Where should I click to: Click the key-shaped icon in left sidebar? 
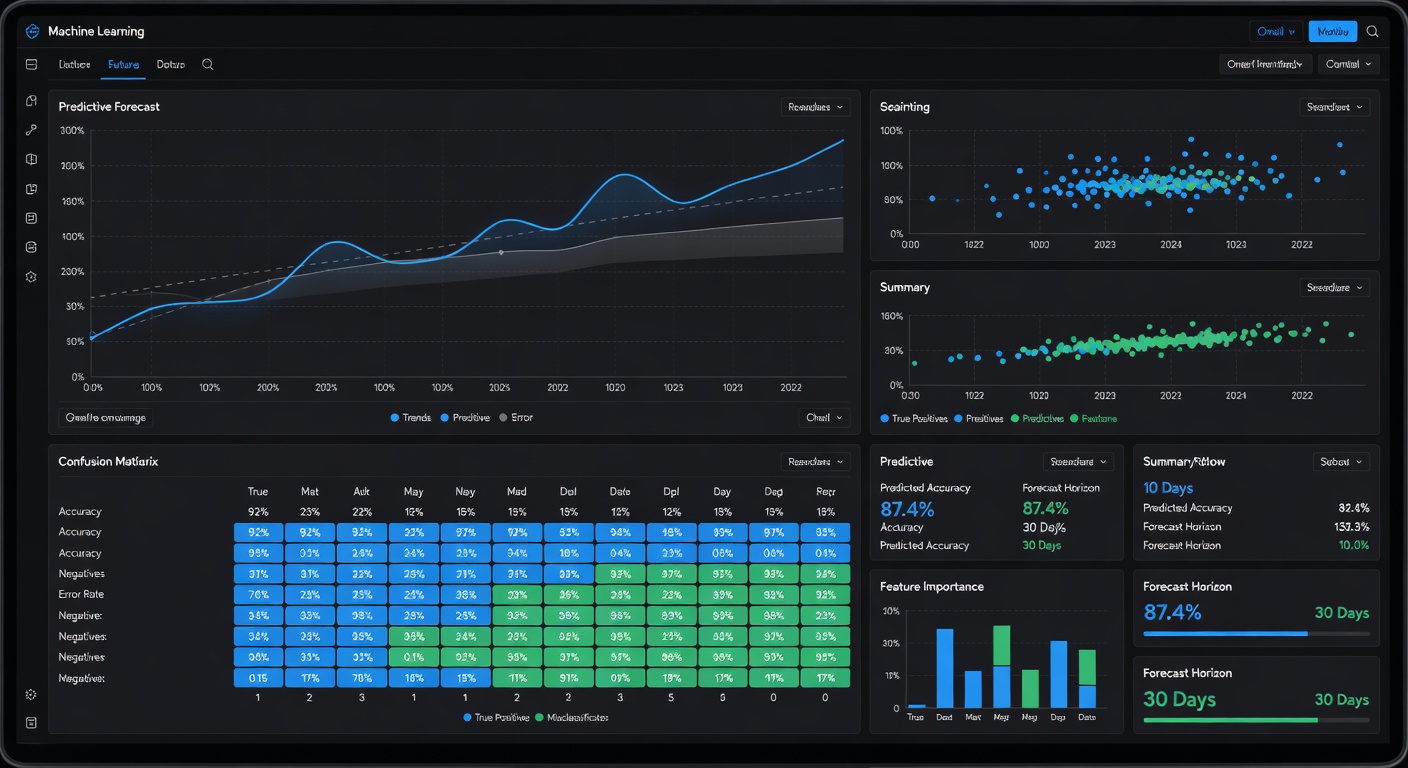pyautogui.click(x=32, y=130)
